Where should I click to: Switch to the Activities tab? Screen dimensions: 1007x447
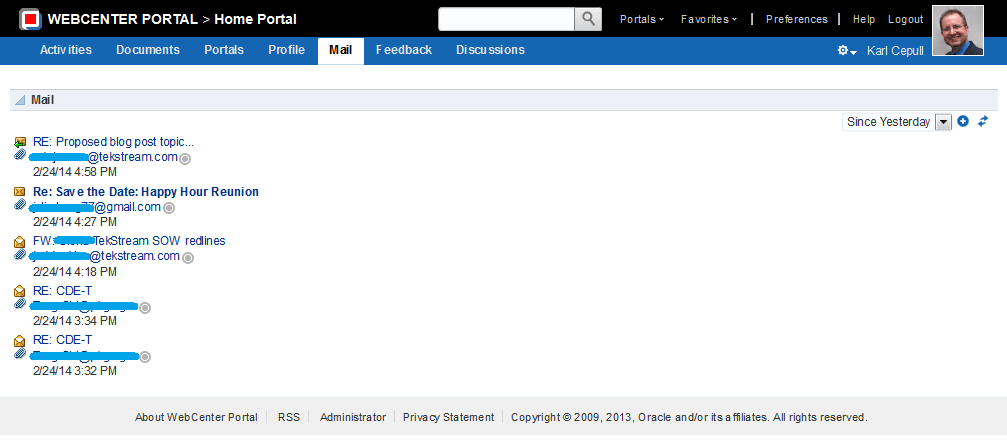66,50
